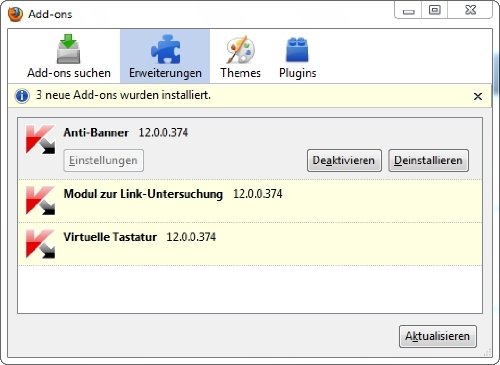The image size is (500, 365).
Task: Switch to the Themes tab label
Action: (x=240, y=73)
